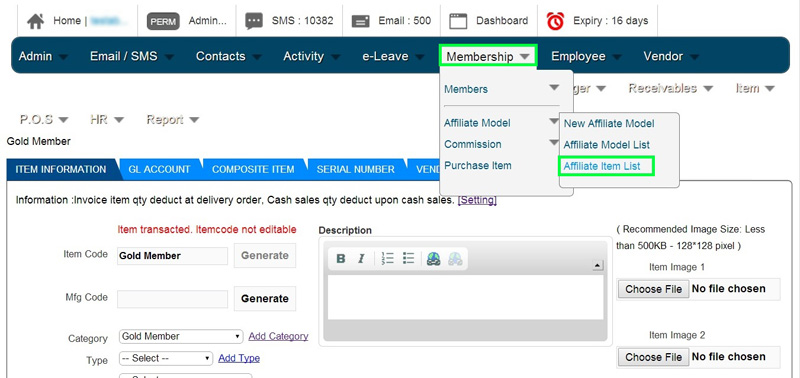Click the PERM badge icon
800x378 pixels.
163,21
